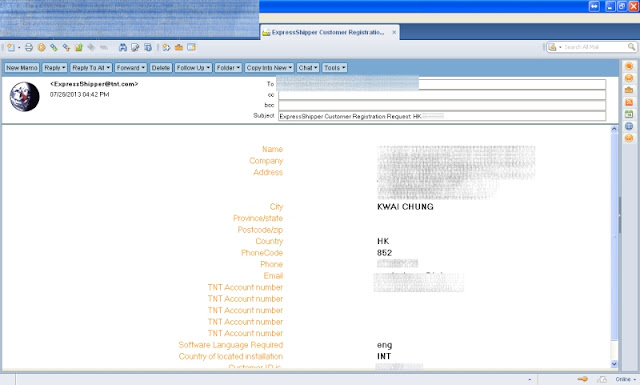
Task: Click the Postcode/zip label
Action: coord(260,230)
